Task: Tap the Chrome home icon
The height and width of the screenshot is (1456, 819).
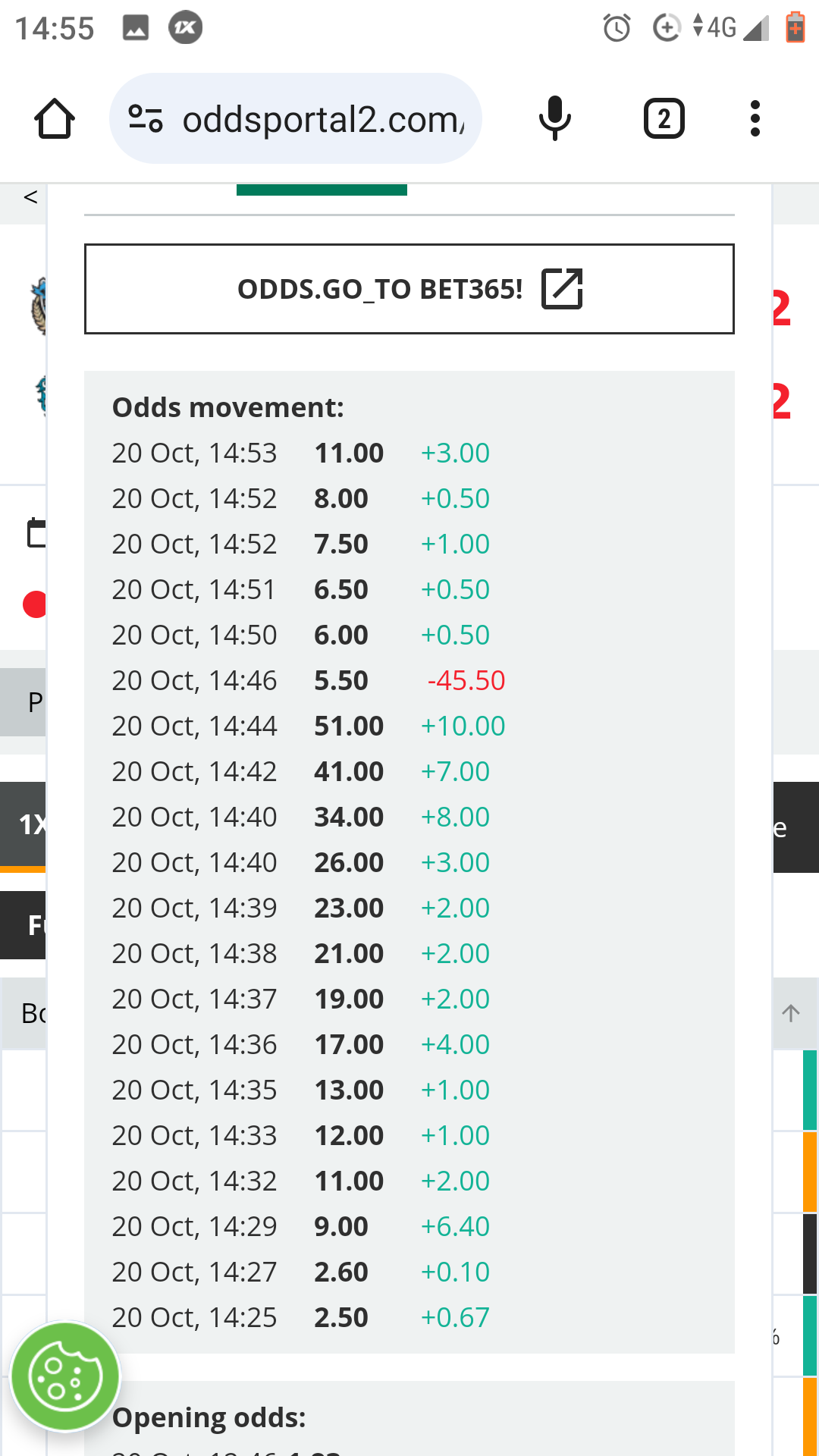Action: (x=55, y=119)
